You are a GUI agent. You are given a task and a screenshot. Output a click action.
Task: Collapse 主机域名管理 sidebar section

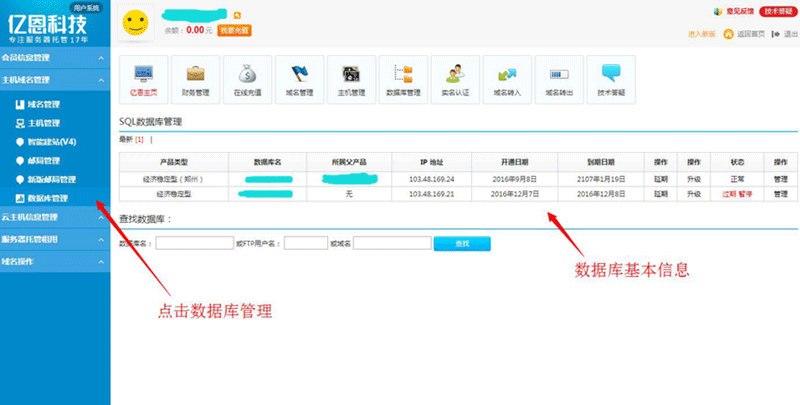(55, 80)
